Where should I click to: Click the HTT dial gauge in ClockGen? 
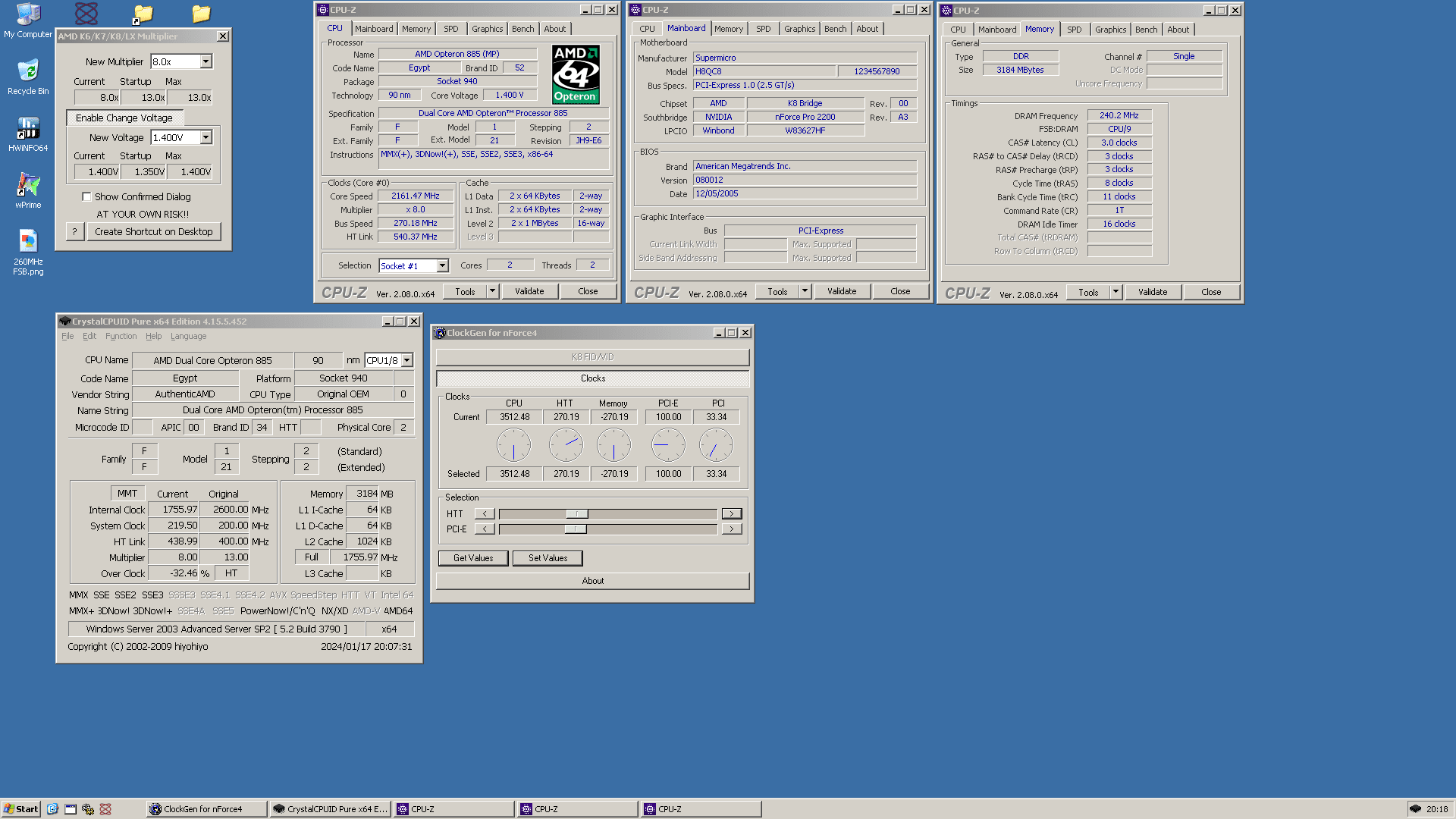566,445
